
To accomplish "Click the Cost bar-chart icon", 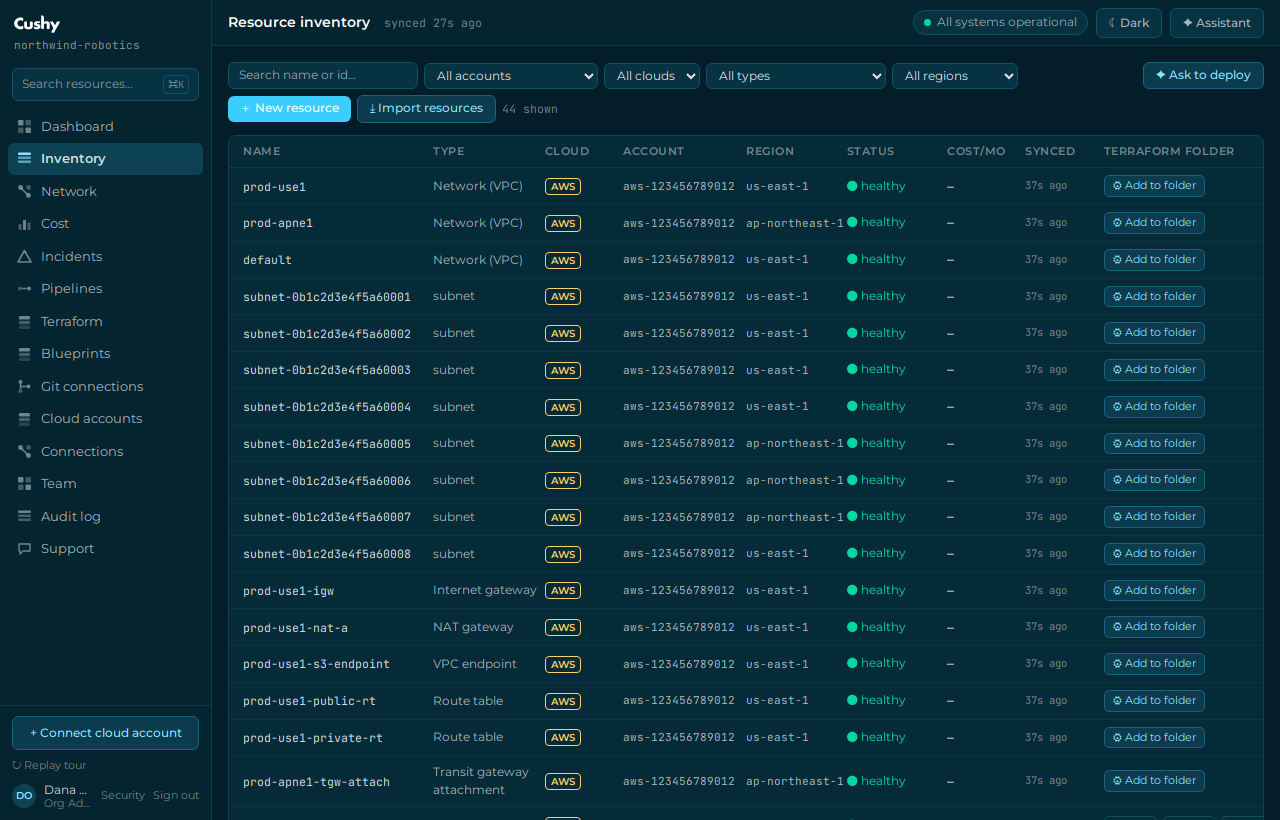I will tap(24, 224).
